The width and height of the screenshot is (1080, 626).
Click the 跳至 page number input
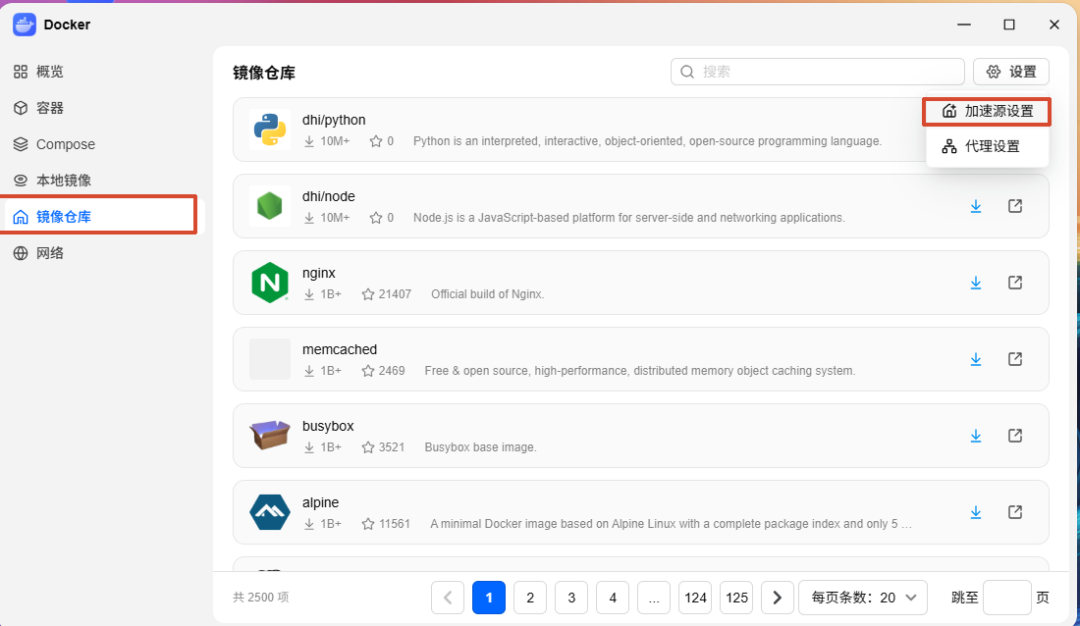pyautogui.click(x=1007, y=597)
